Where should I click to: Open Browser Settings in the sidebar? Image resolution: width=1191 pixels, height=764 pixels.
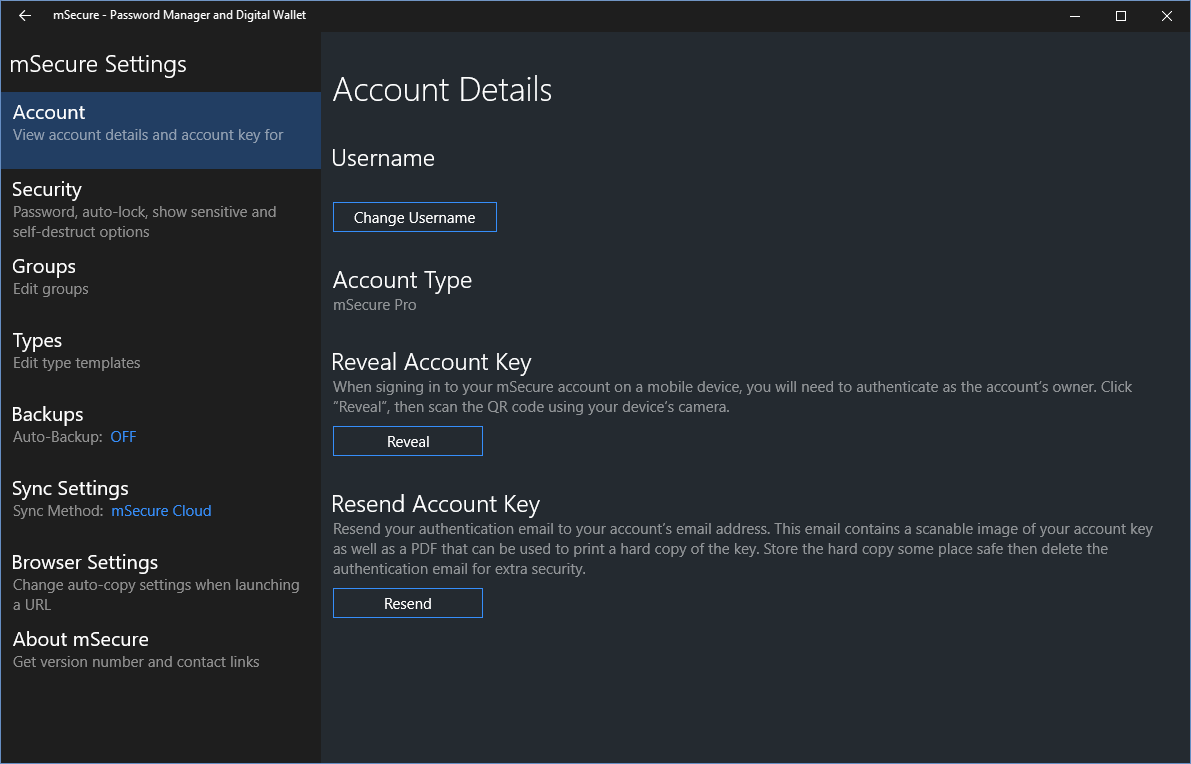point(161,582)
